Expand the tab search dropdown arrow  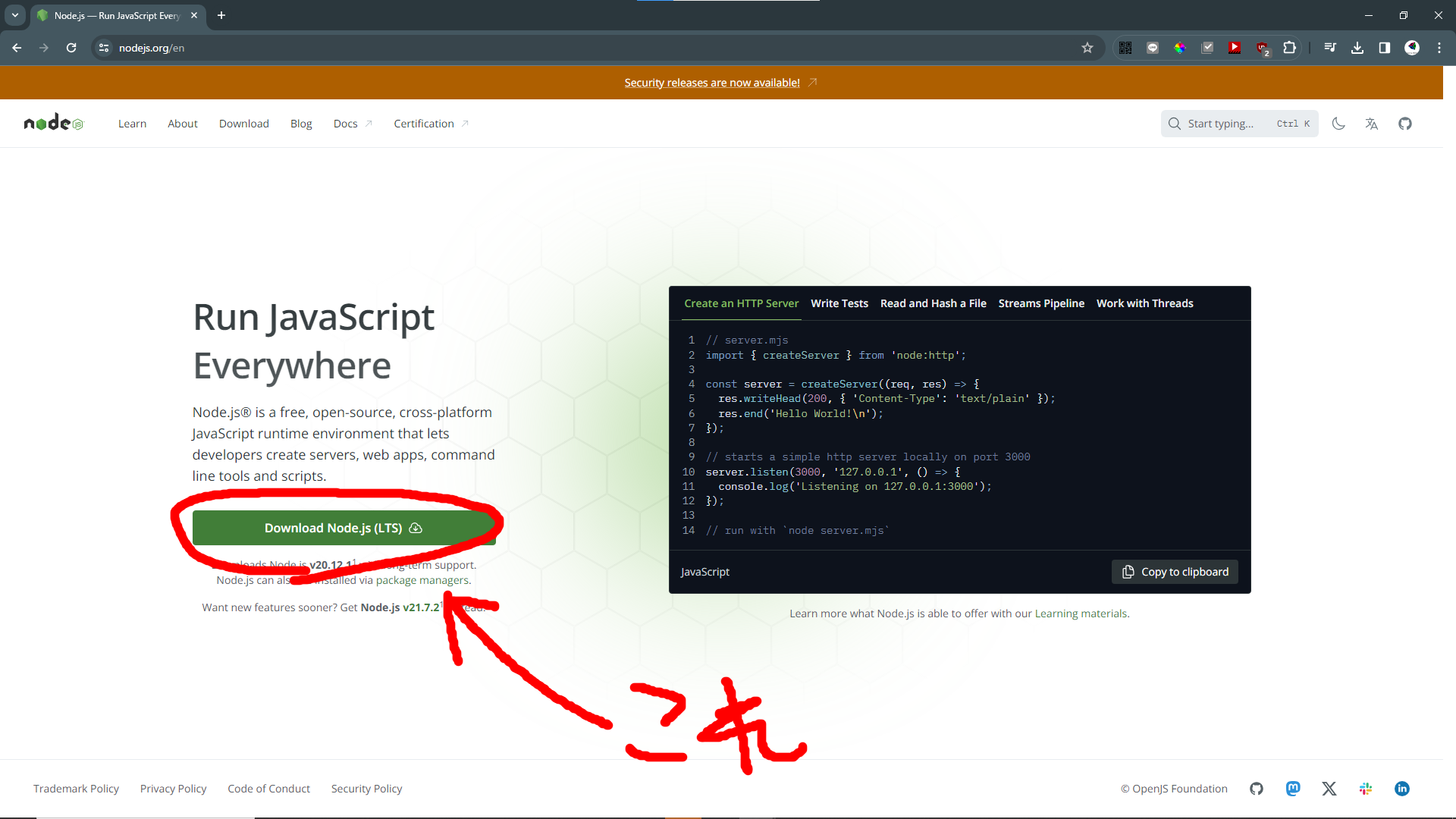pyautogui.click(x=15, y=15)
